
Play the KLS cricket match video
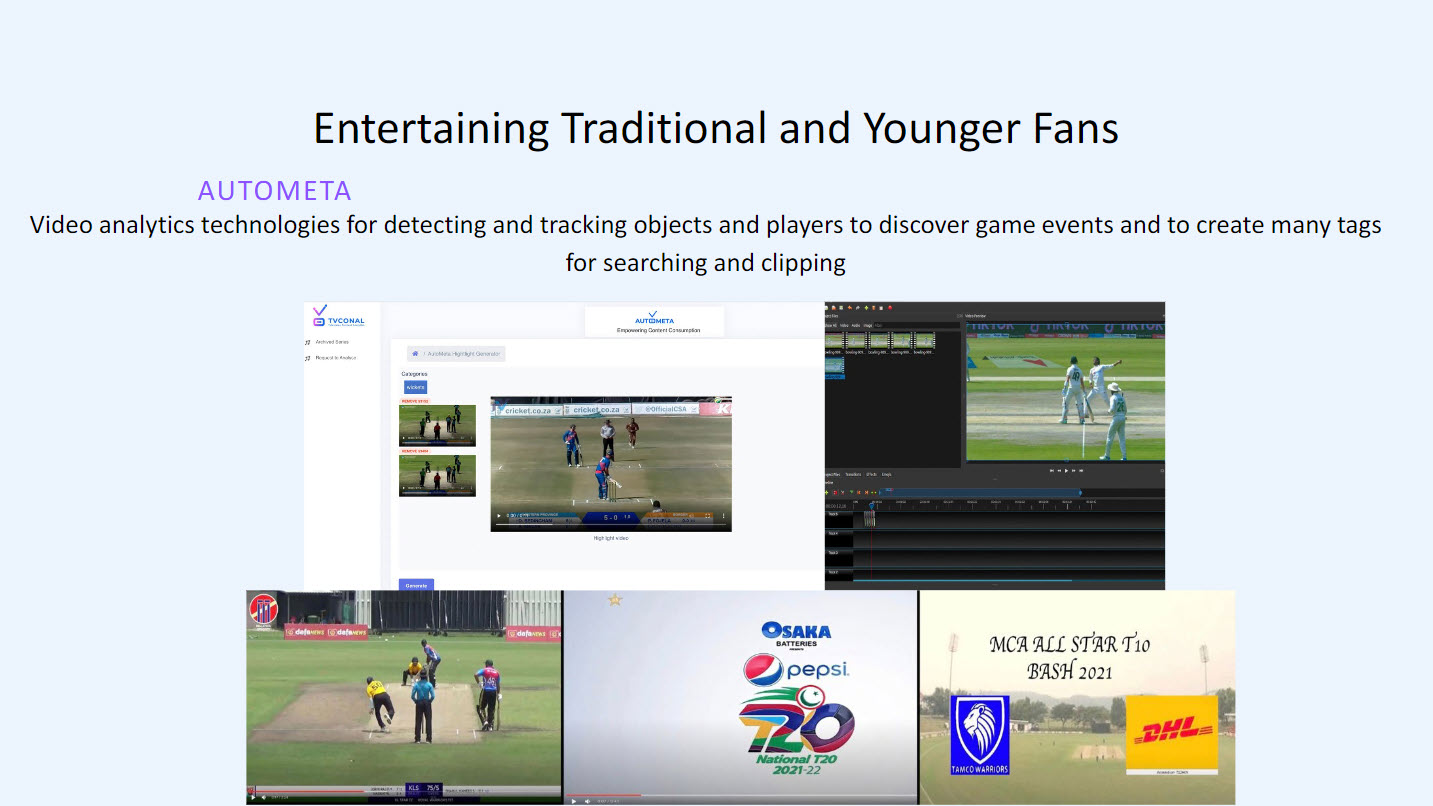(253, 797)
